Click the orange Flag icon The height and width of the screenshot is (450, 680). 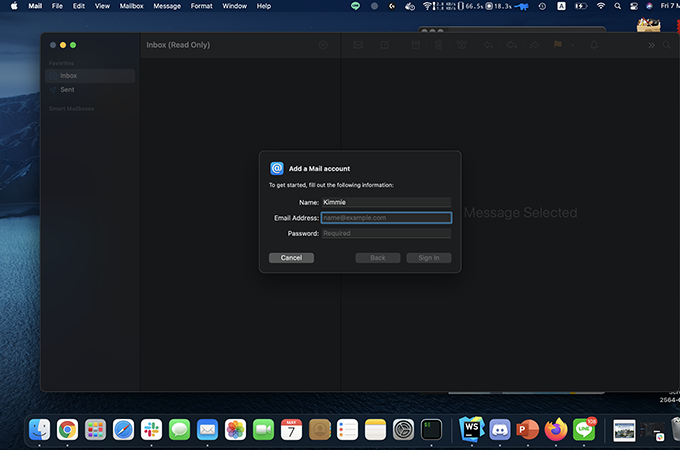coord(558,44)
